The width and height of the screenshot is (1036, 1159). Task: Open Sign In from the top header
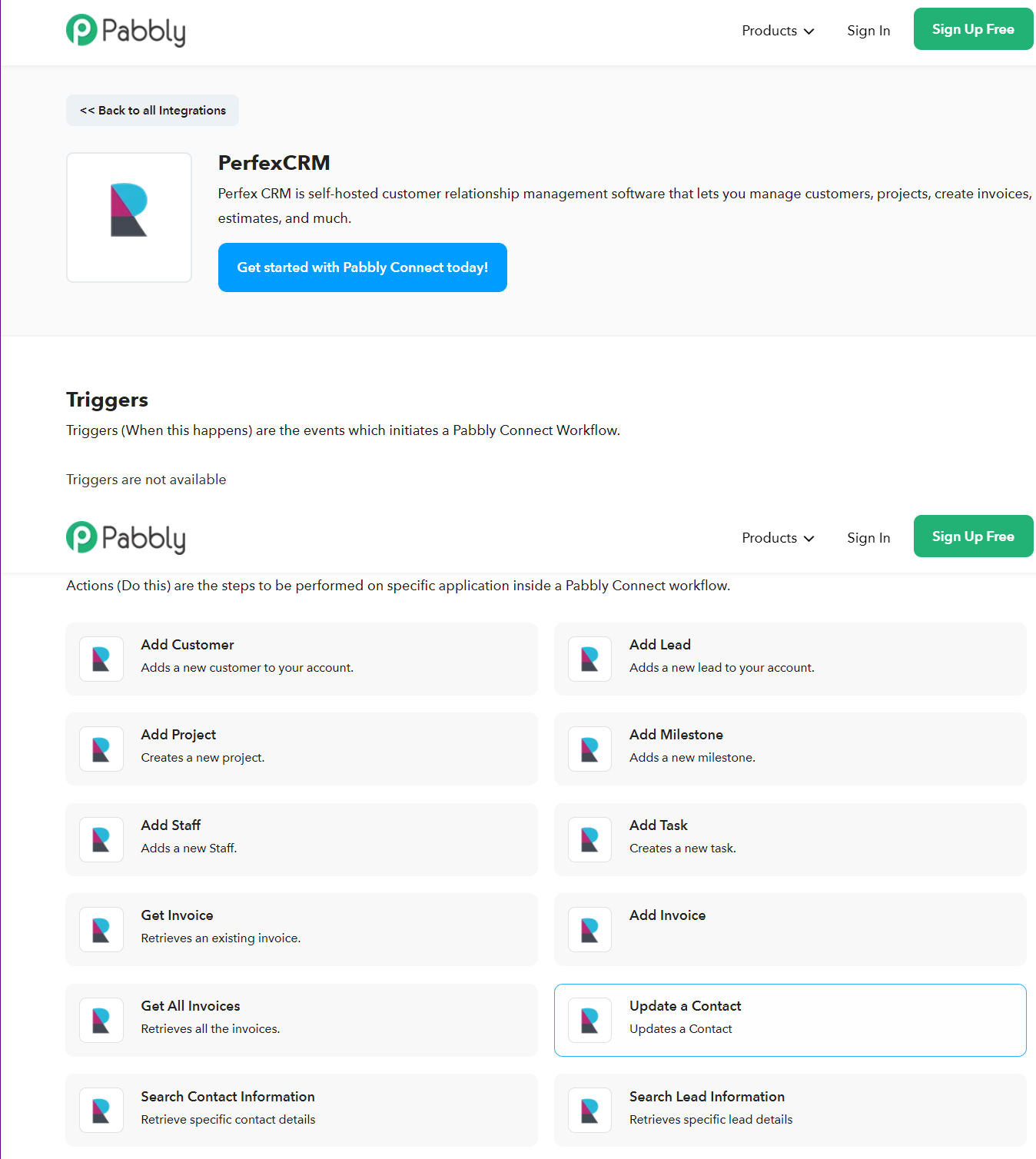pyautogui.click(x=868, y=31)
